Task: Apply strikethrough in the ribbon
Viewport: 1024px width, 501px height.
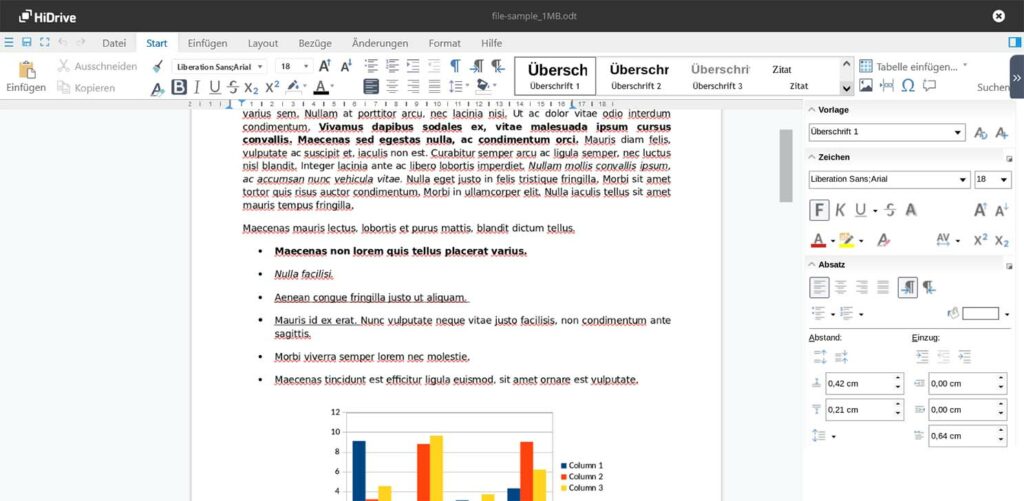Action: (x=233, y=88)
